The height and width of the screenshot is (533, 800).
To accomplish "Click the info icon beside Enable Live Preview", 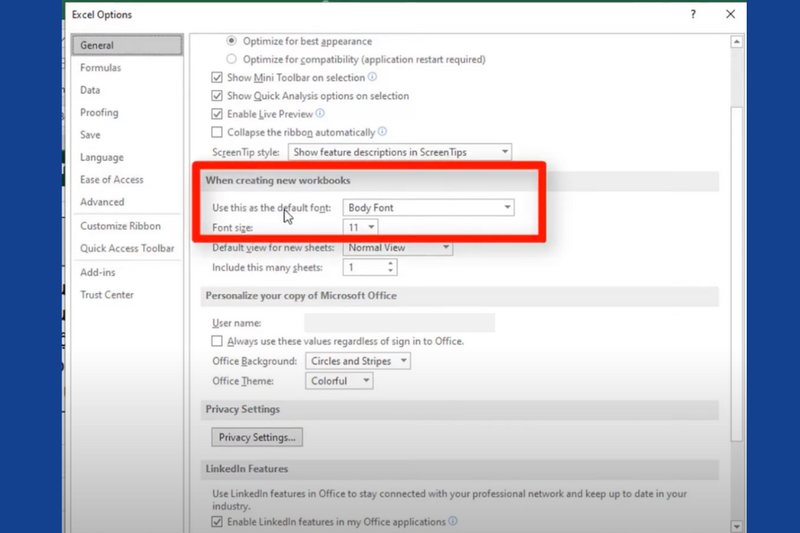I will tap(320, 113).
